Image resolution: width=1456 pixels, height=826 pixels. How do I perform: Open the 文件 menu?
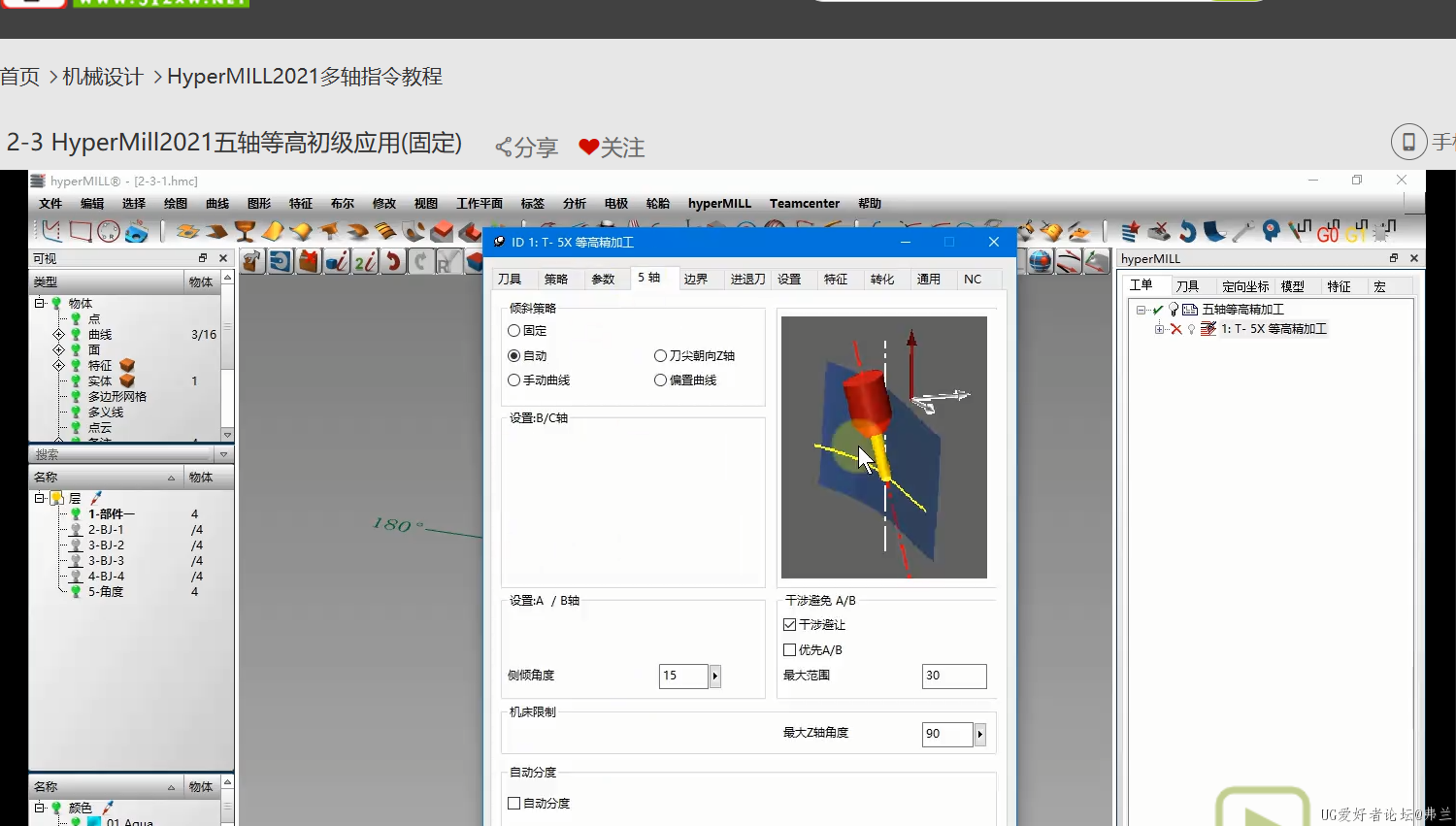point(50,204)
